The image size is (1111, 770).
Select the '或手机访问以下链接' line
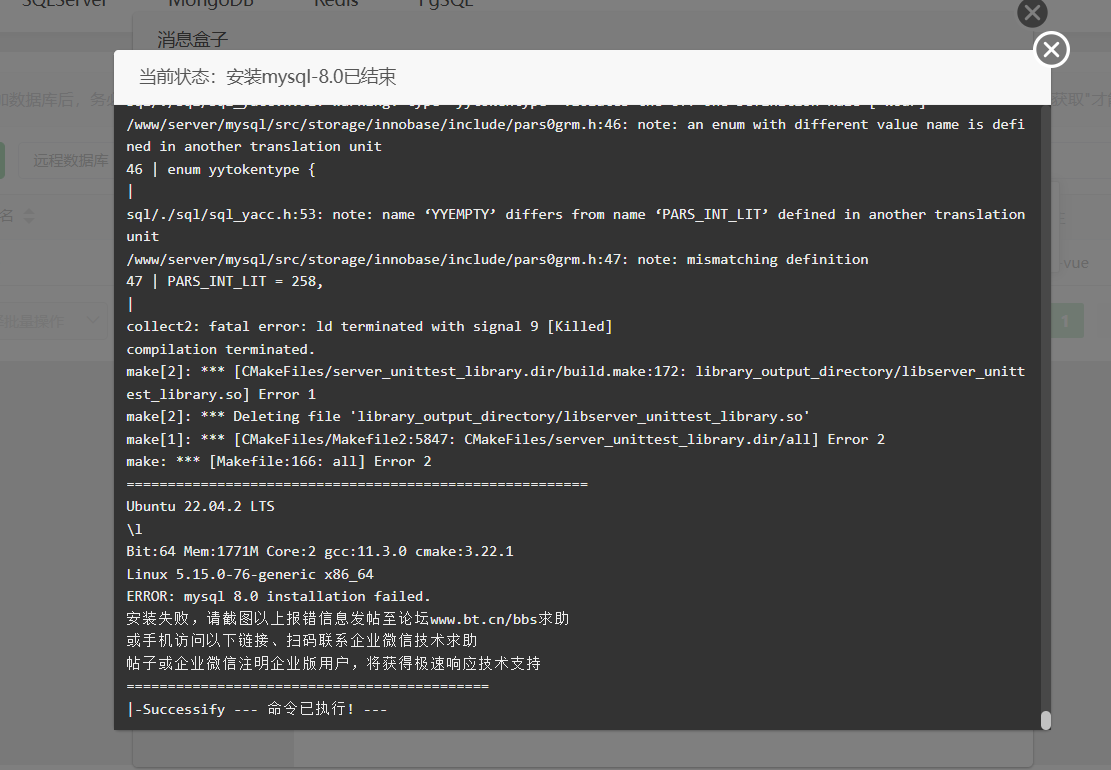pos(302,641)
